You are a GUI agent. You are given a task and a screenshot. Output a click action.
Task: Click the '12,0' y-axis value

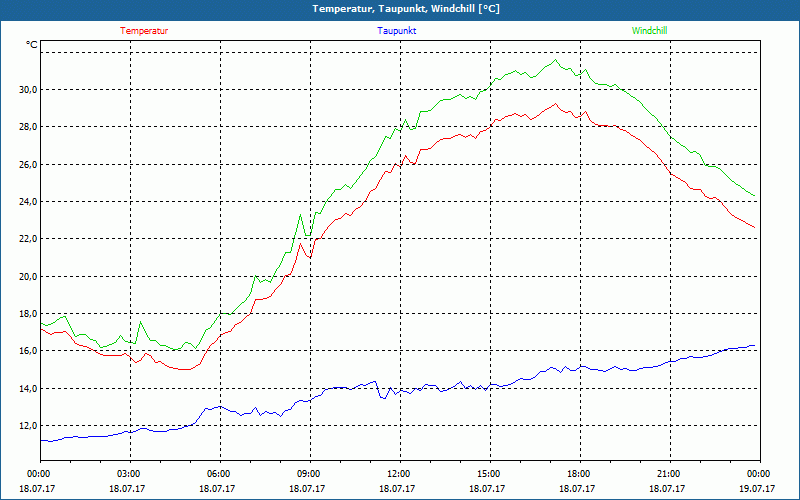click(29, 426)
